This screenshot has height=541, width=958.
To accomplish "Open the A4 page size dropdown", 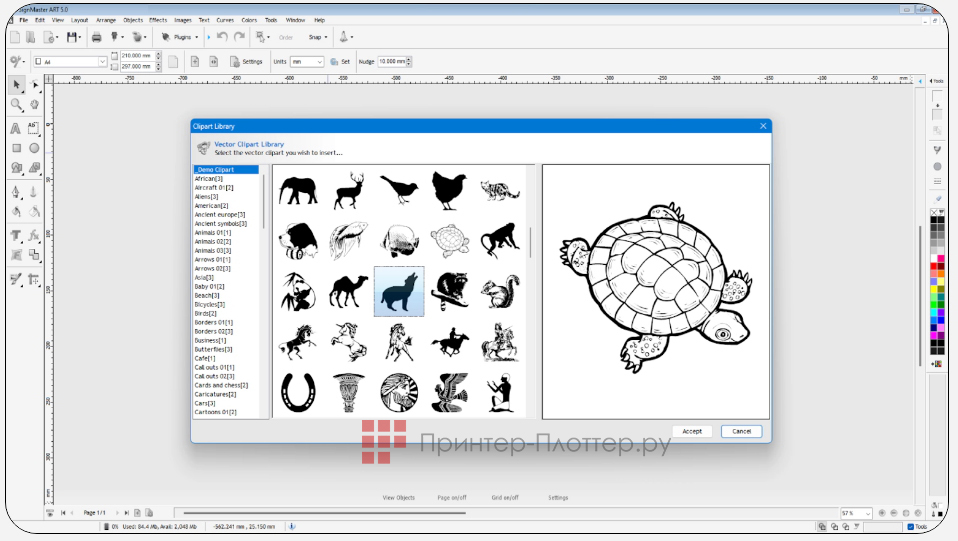I will click(70, 61).
